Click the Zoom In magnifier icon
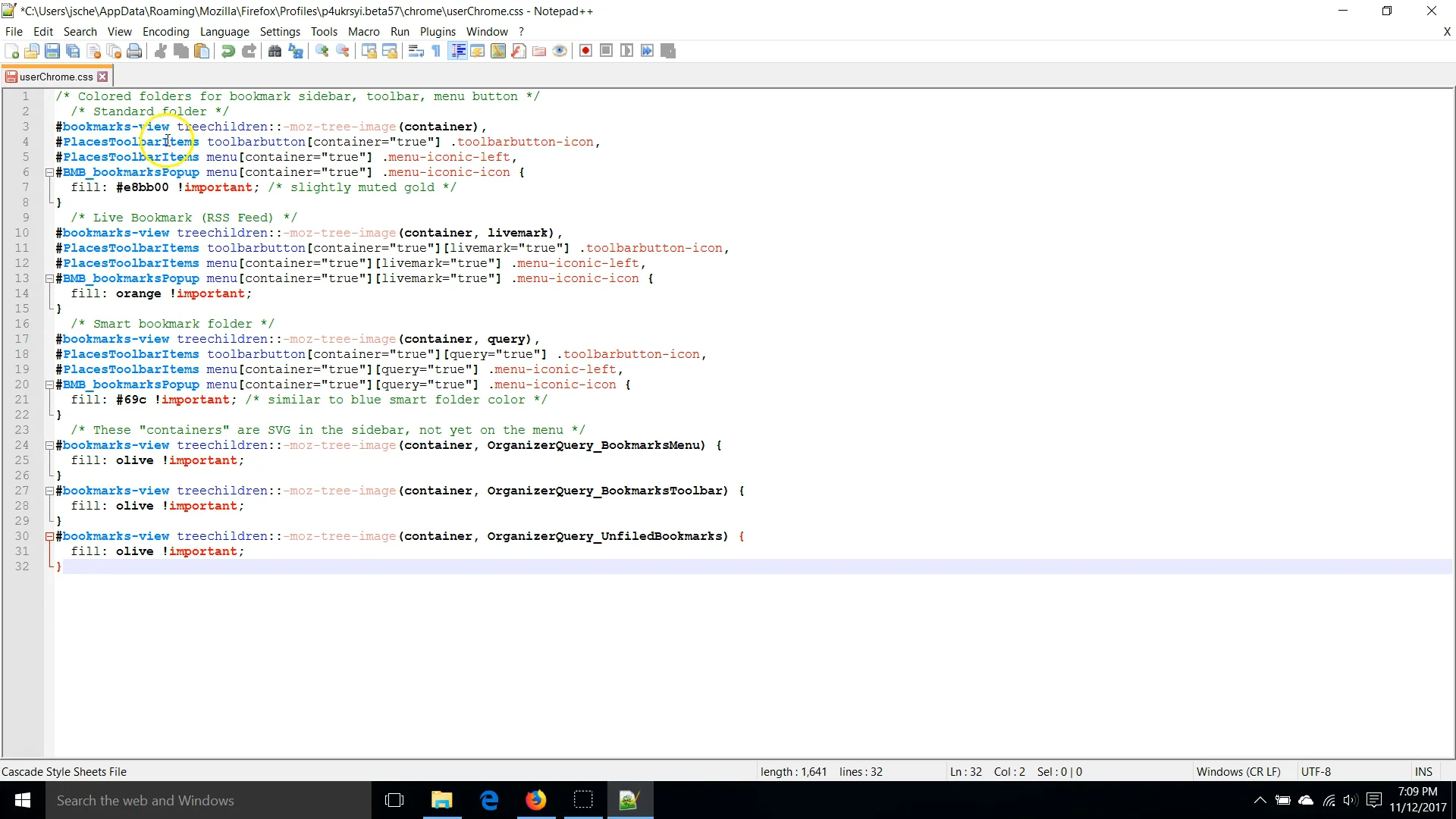Screen dimensions: 1456x819 point(322,51)
